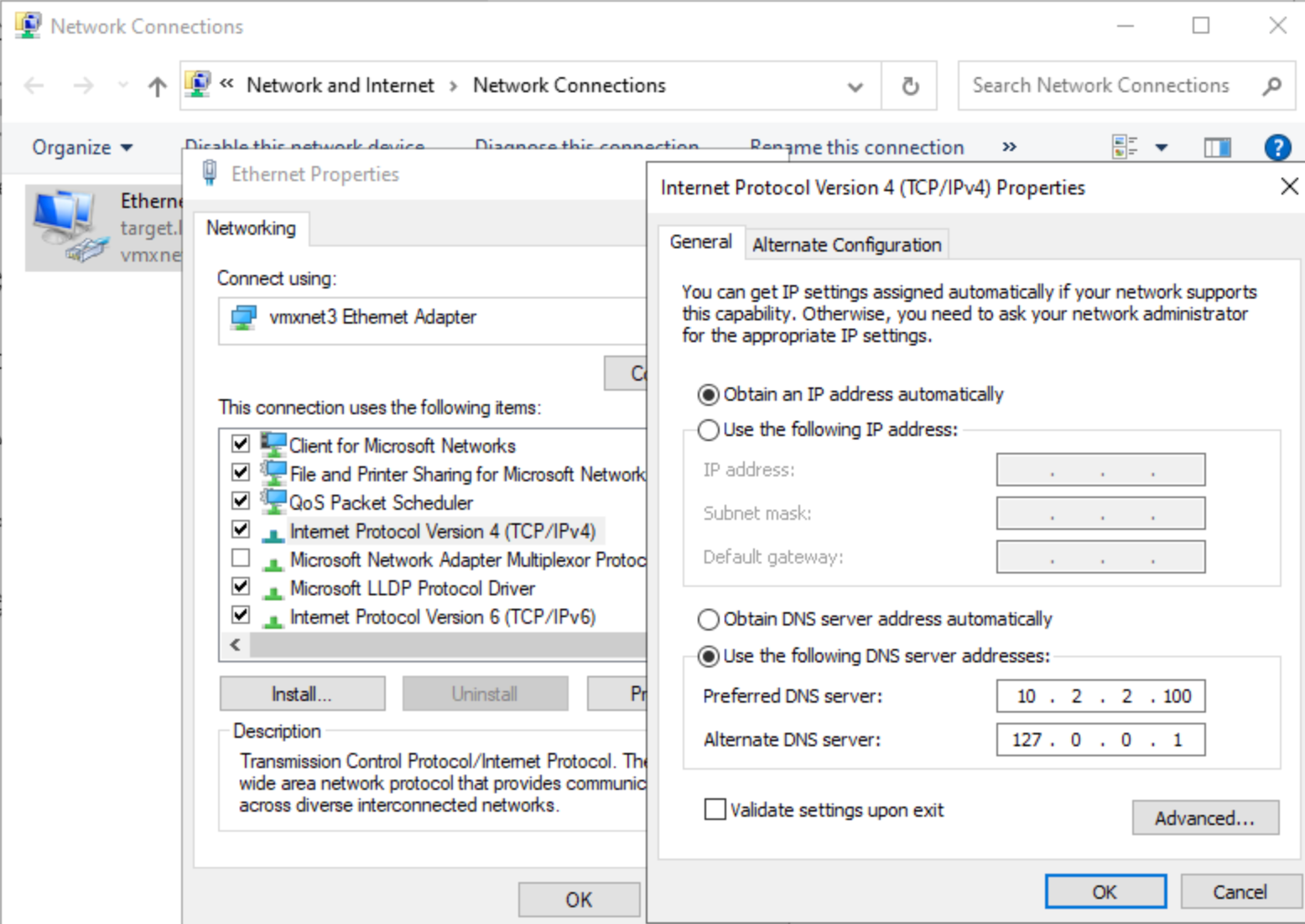Click the search magnifier icon

point(1271,86)
